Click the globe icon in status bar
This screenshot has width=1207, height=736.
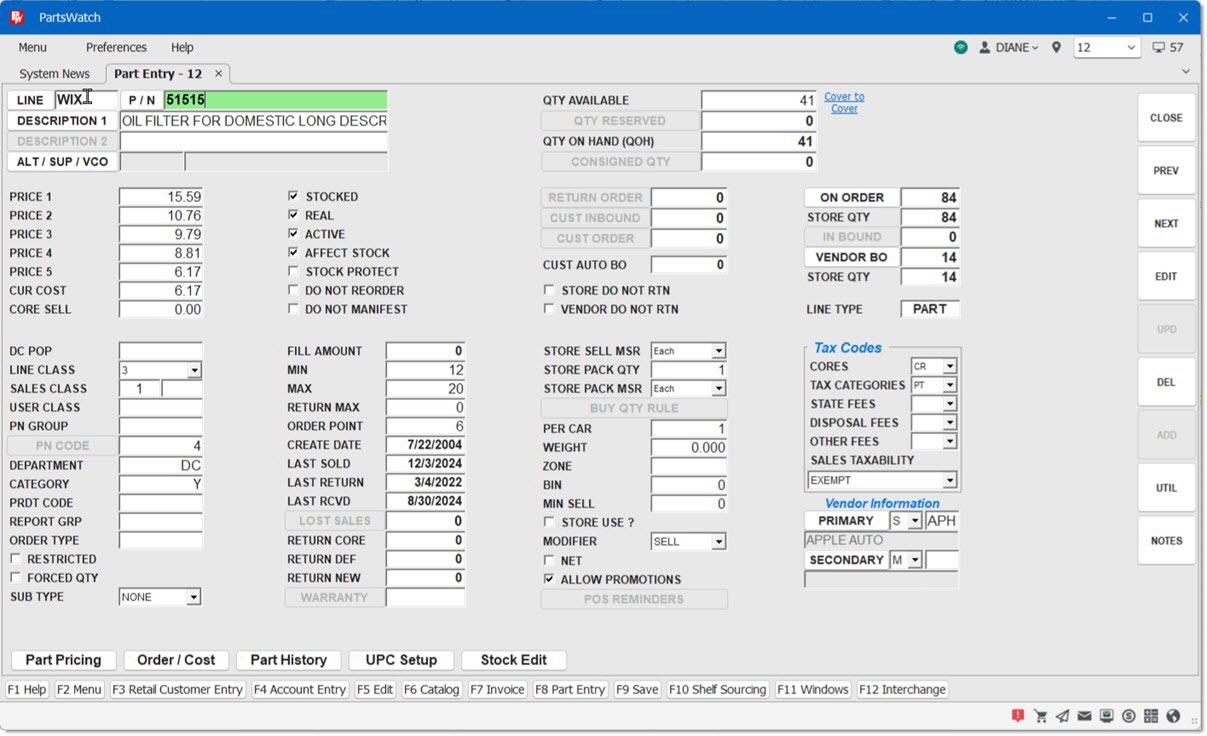(x=1173, y=716)
